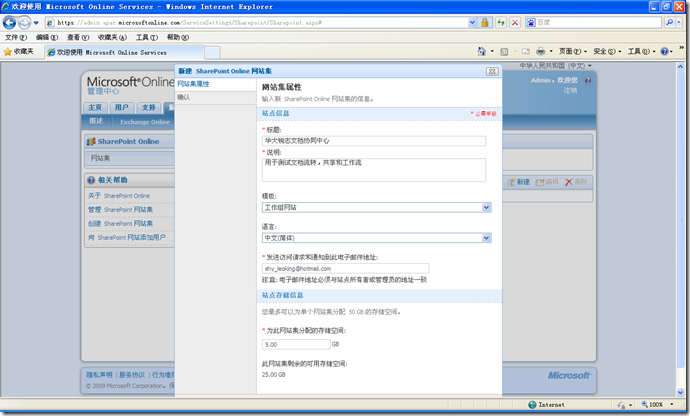Open zoom level 100% dropdown

pyautogui.click(x=672, y=405)
